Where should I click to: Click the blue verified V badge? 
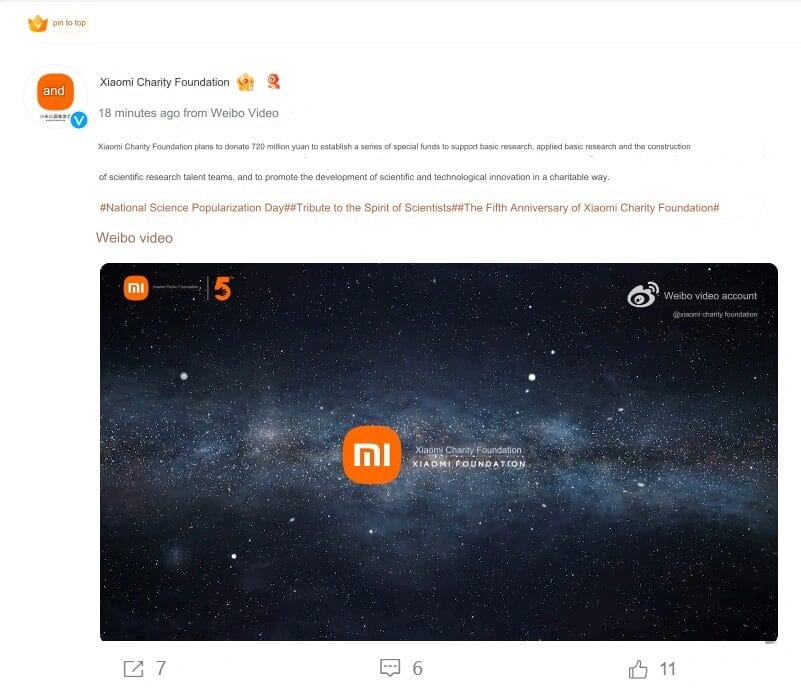tap(79, 120)
